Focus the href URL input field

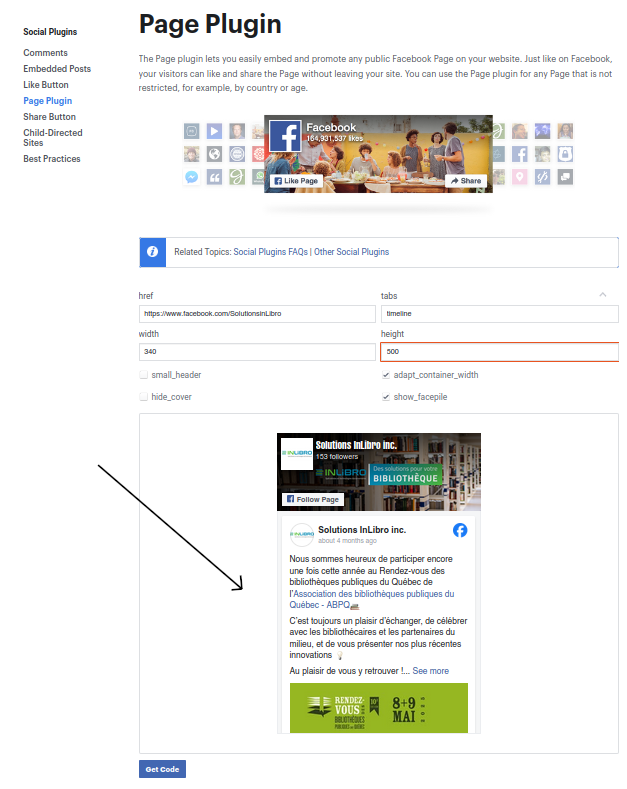point(257,314)
